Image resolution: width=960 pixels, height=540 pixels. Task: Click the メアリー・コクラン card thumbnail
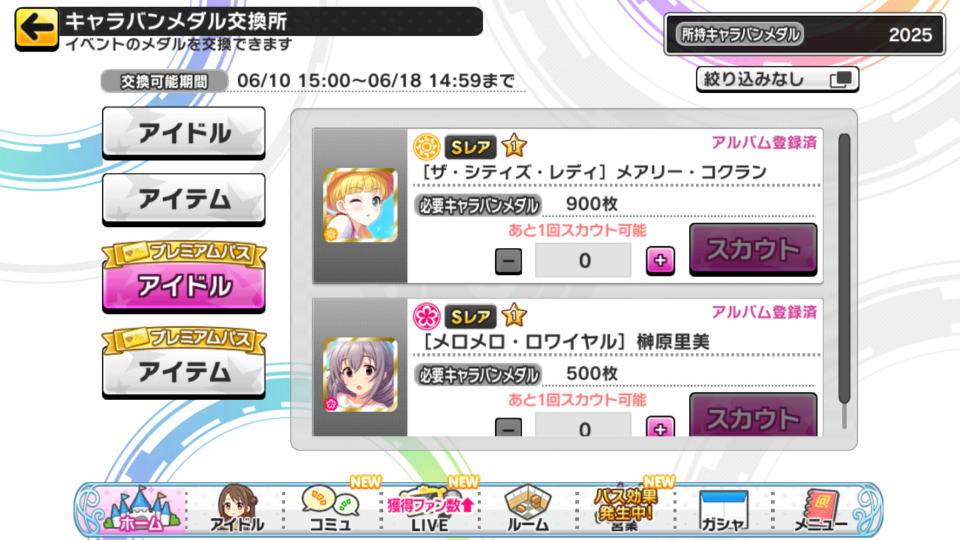pos(360,205)
